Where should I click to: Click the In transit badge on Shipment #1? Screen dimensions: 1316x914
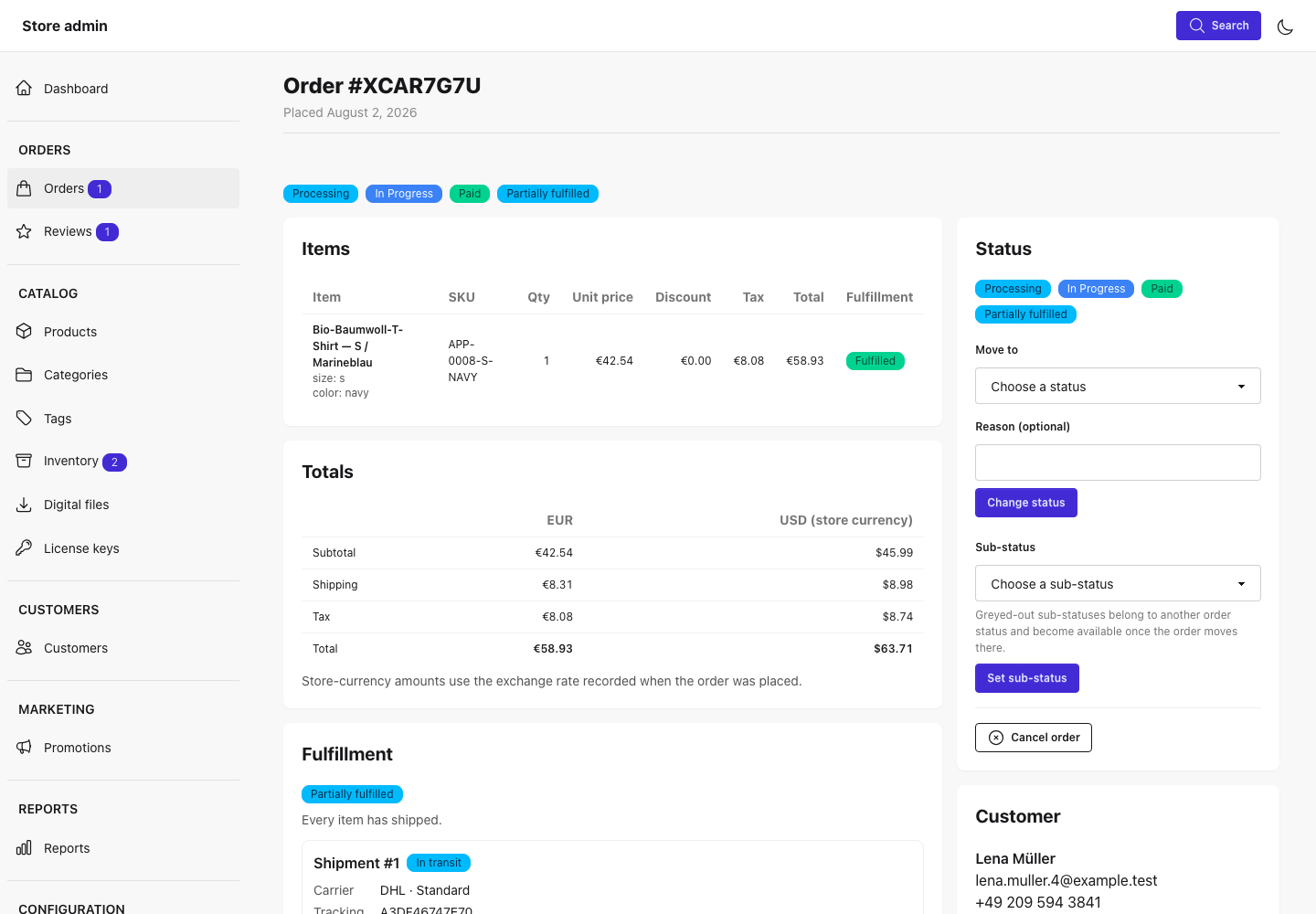click(x=439, y=863)
